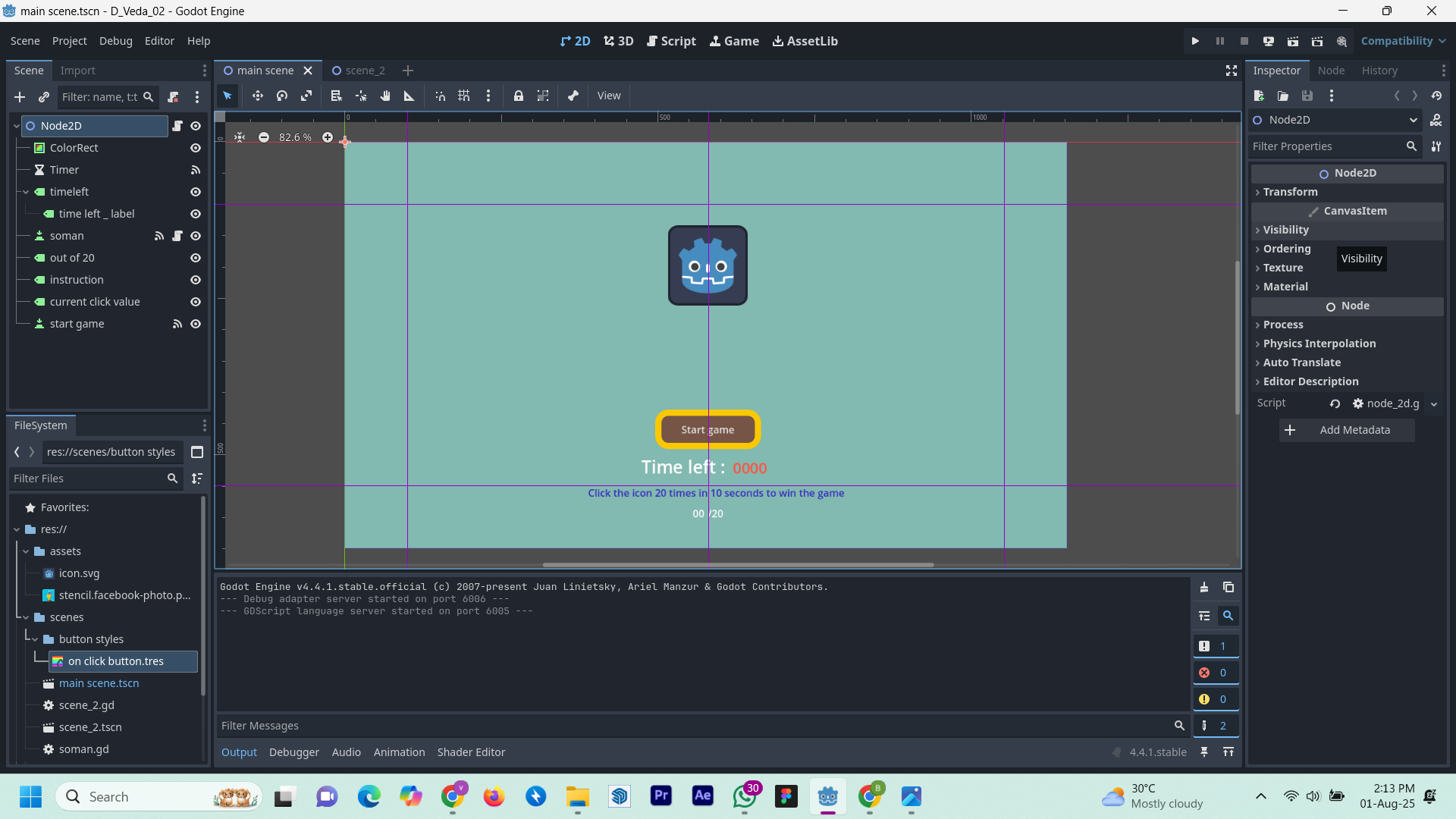Clear the Output log
Screen dimensions: 1456x819
1204,587
